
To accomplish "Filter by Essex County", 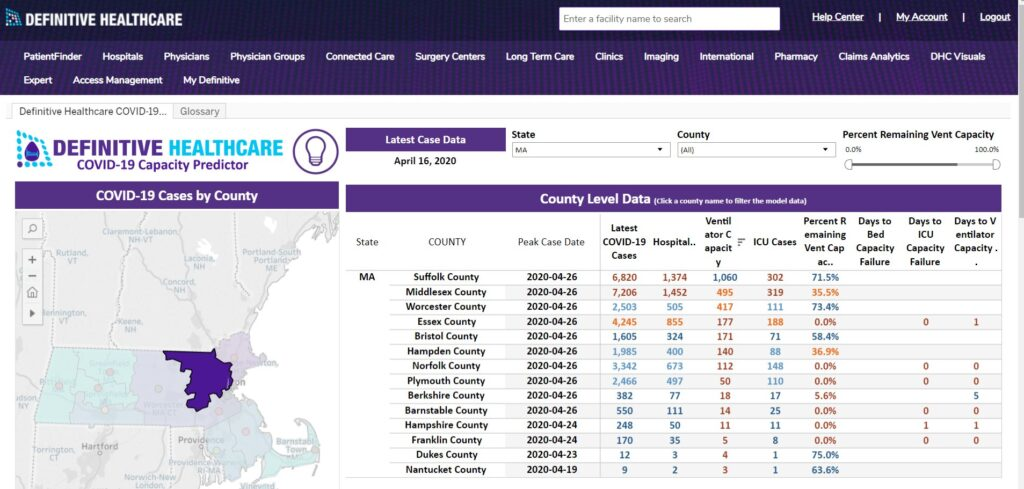I will 446,321.
